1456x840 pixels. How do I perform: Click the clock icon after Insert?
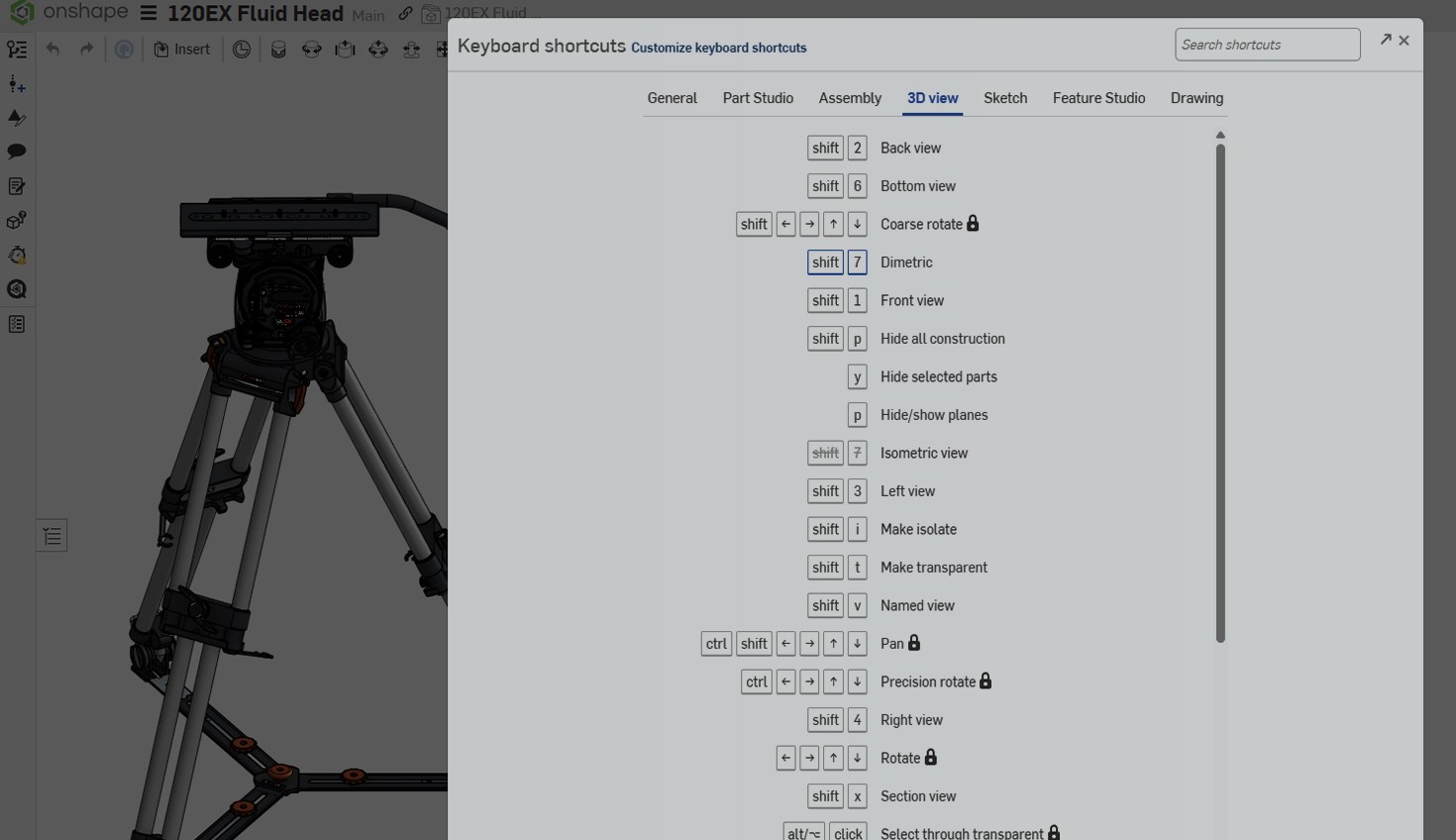tap(242, 50)
